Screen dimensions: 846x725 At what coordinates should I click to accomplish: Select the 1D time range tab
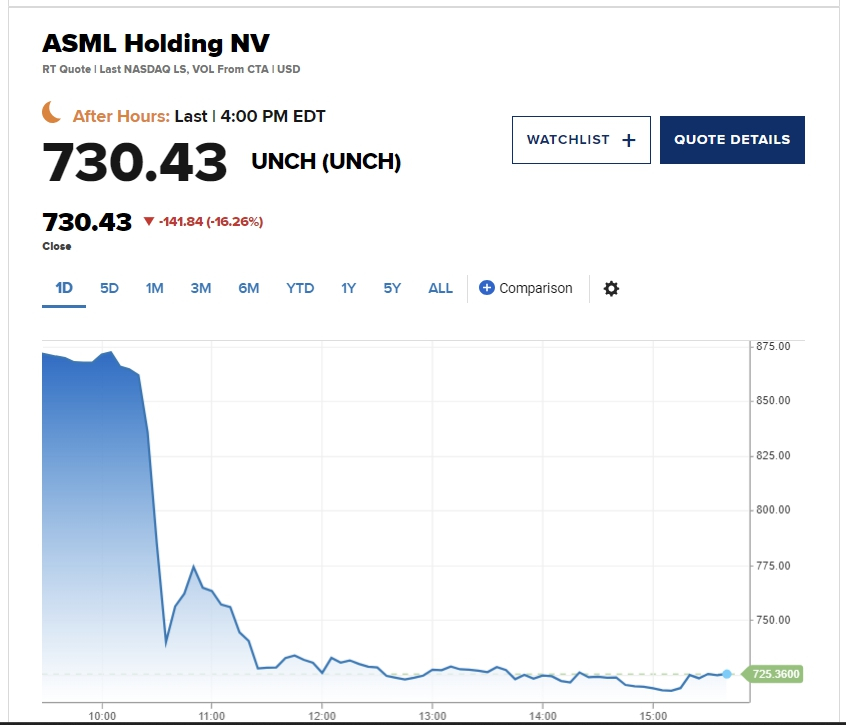pyautogui.click(x=64, y=288)
